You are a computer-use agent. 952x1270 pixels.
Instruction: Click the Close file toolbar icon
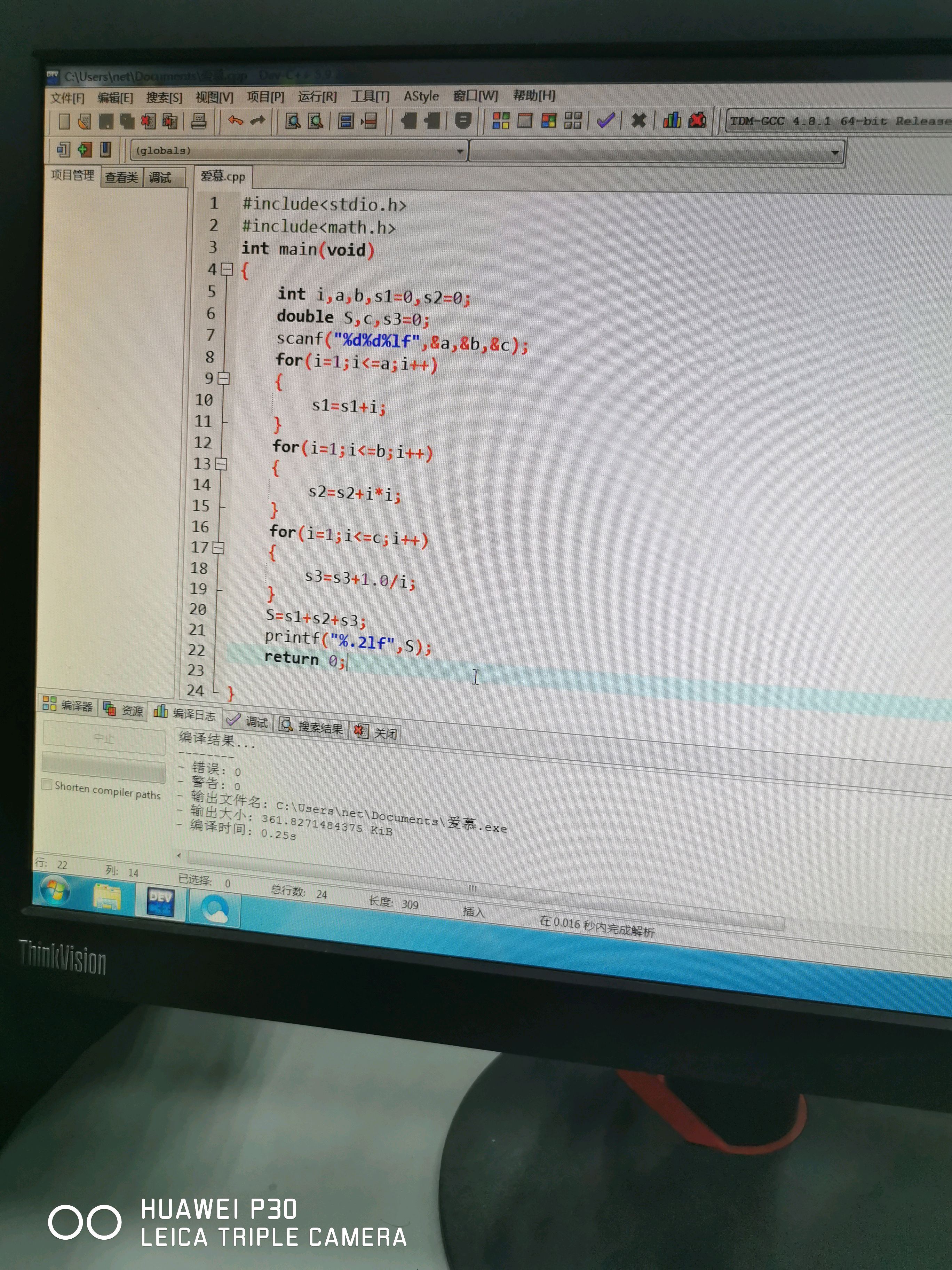[148, 121]
